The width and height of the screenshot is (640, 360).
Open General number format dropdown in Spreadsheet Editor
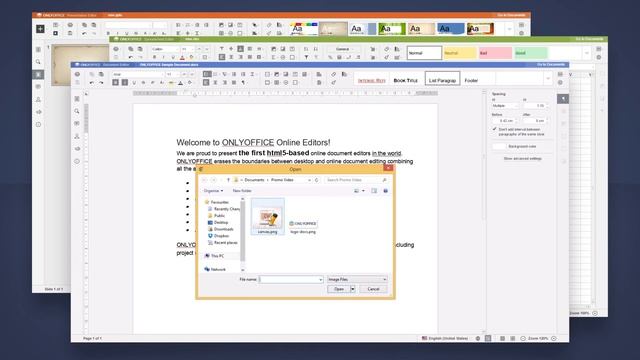click(x=344, y=49)
